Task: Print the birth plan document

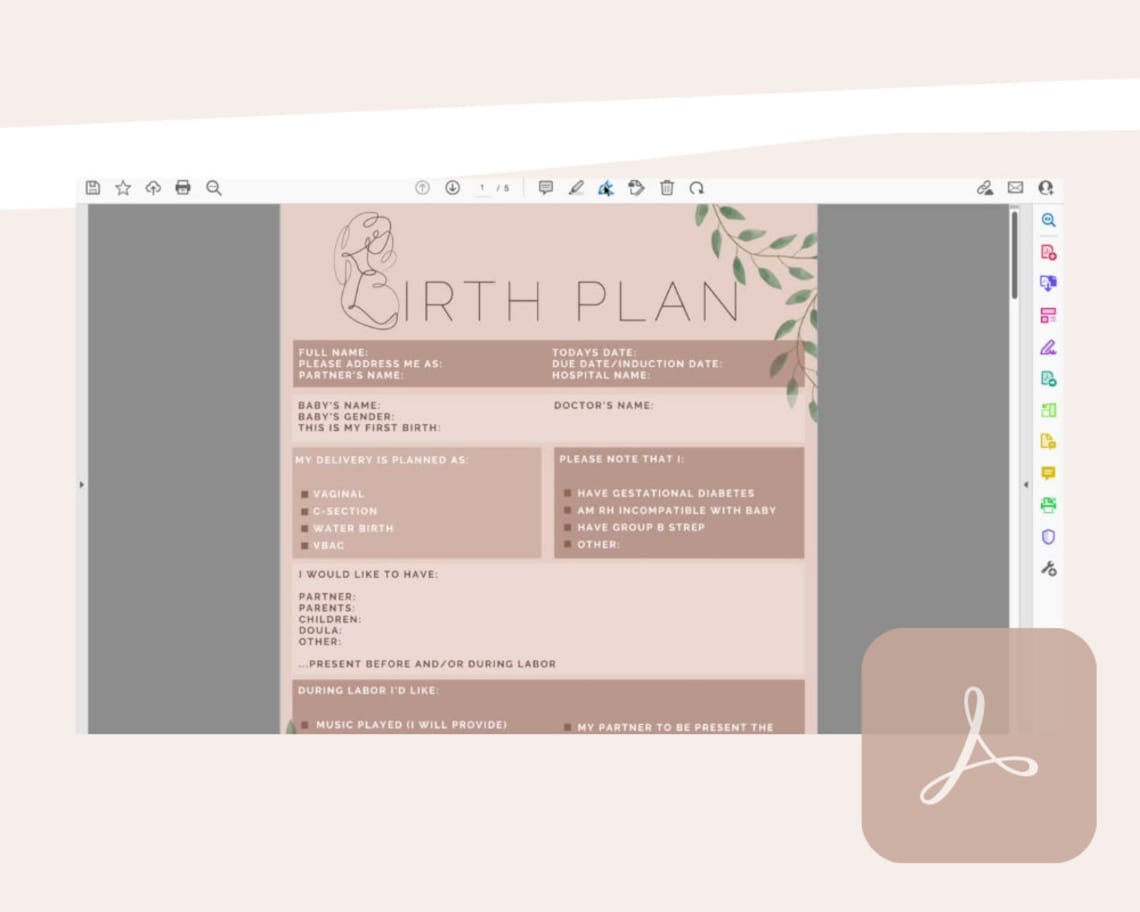Action: (x=183, y=188)
